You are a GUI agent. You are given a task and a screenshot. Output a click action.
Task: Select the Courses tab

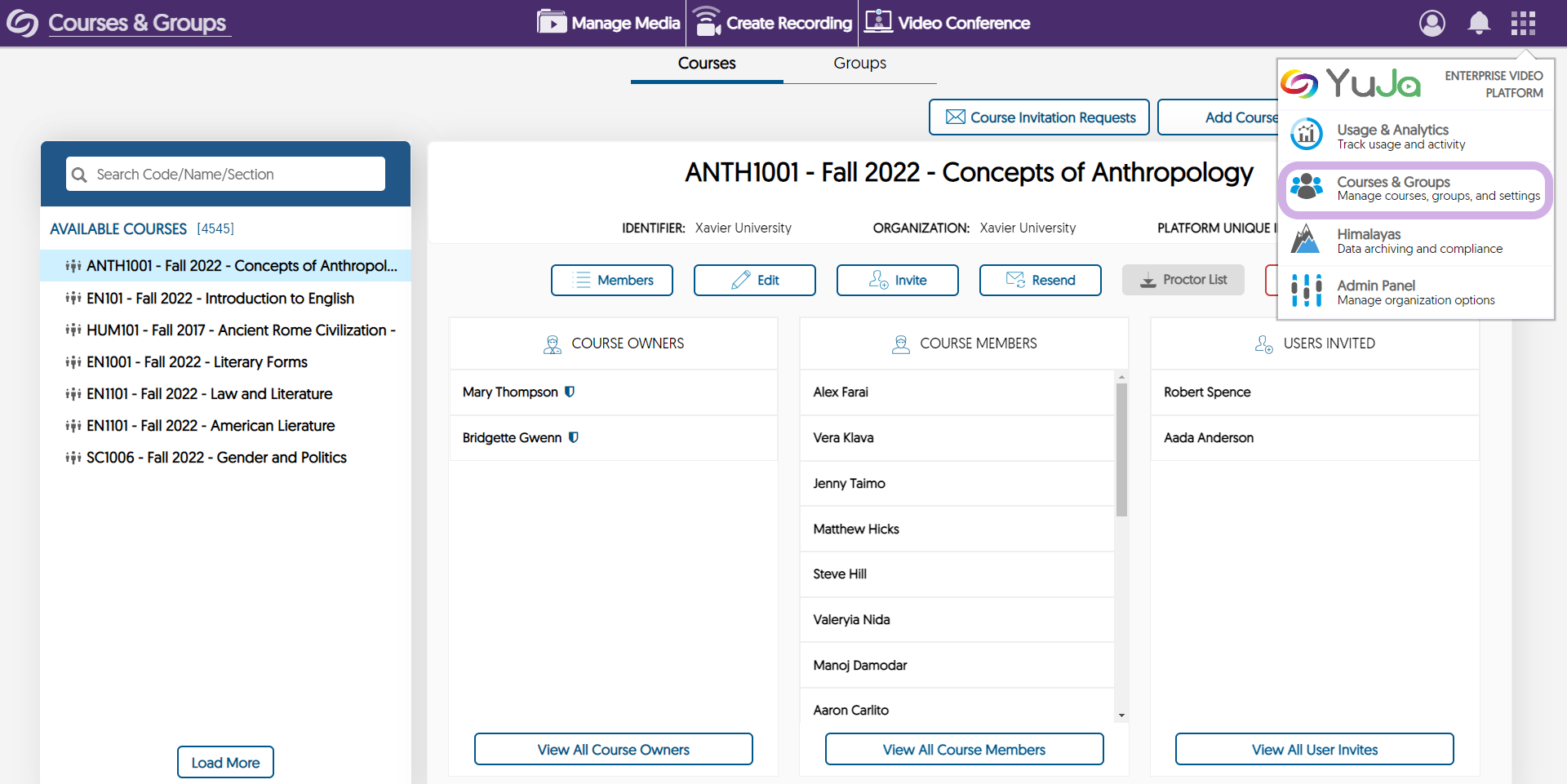707,64
